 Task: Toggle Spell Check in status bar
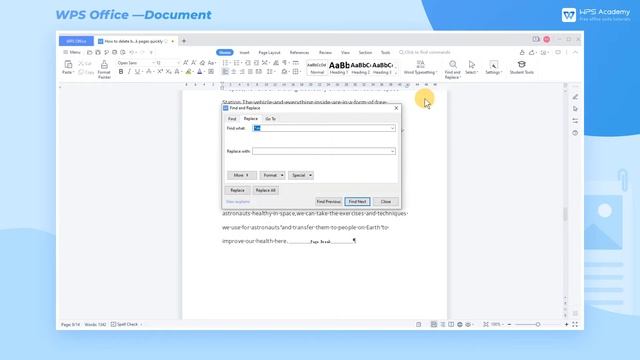tap(124, 324)
